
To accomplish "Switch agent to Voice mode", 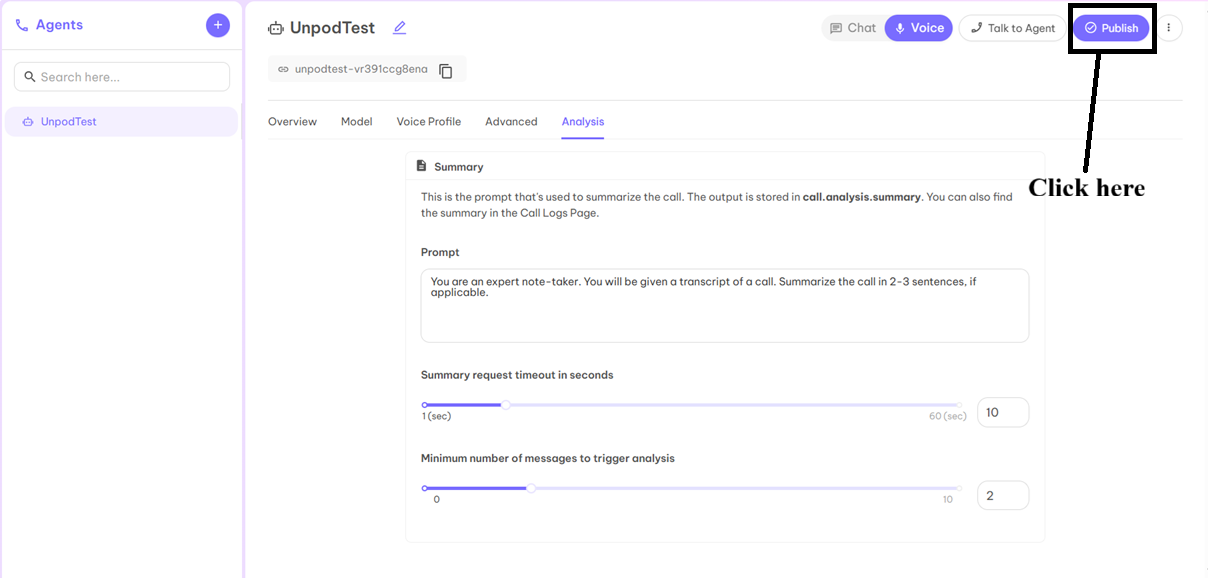I will 918,27.
